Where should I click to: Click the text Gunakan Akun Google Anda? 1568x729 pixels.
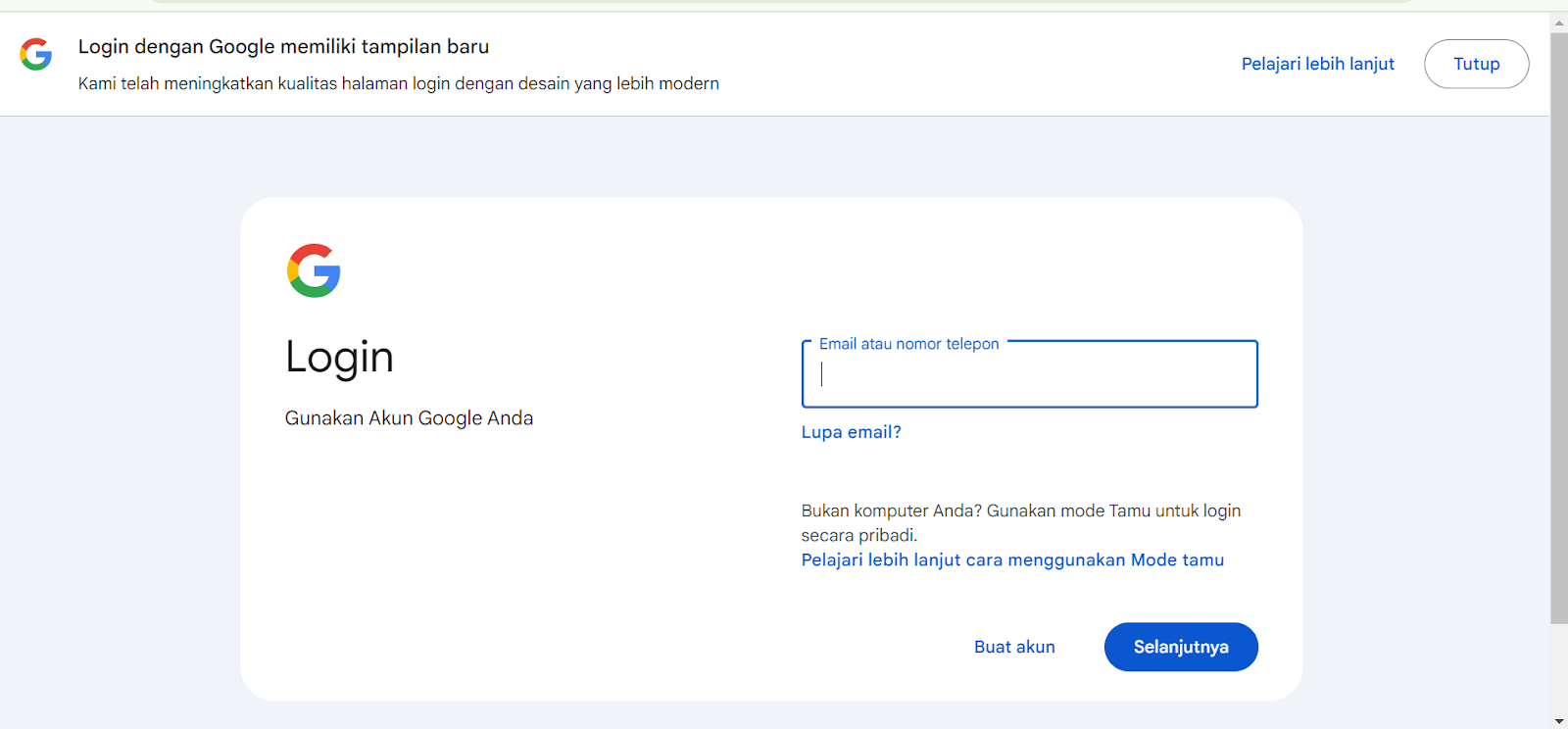(409, 418)
